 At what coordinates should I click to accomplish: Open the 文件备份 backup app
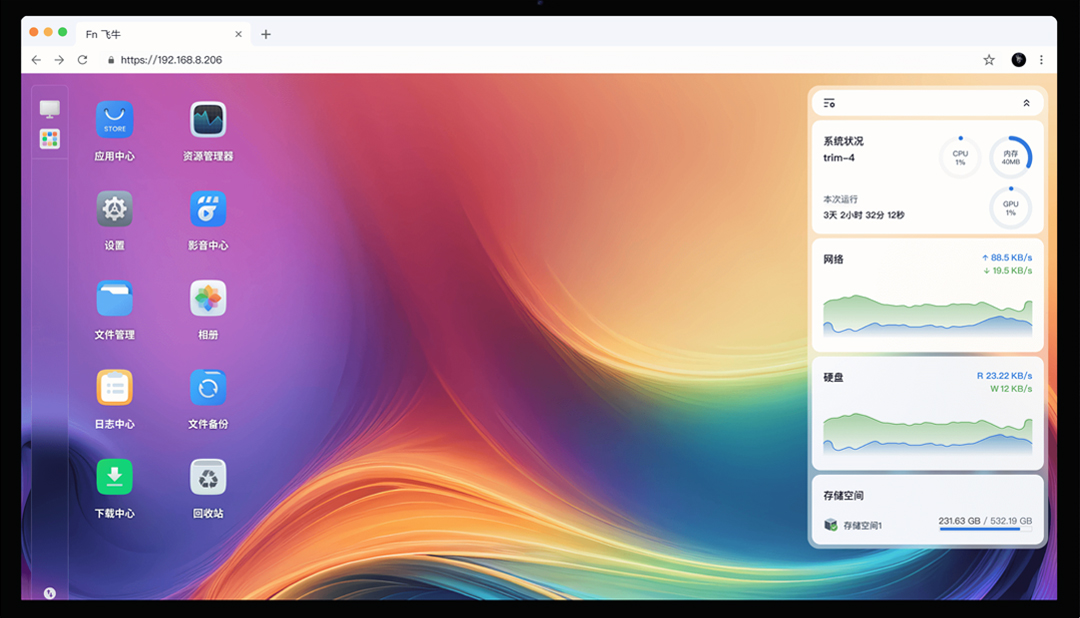click(x=208, y=387)
